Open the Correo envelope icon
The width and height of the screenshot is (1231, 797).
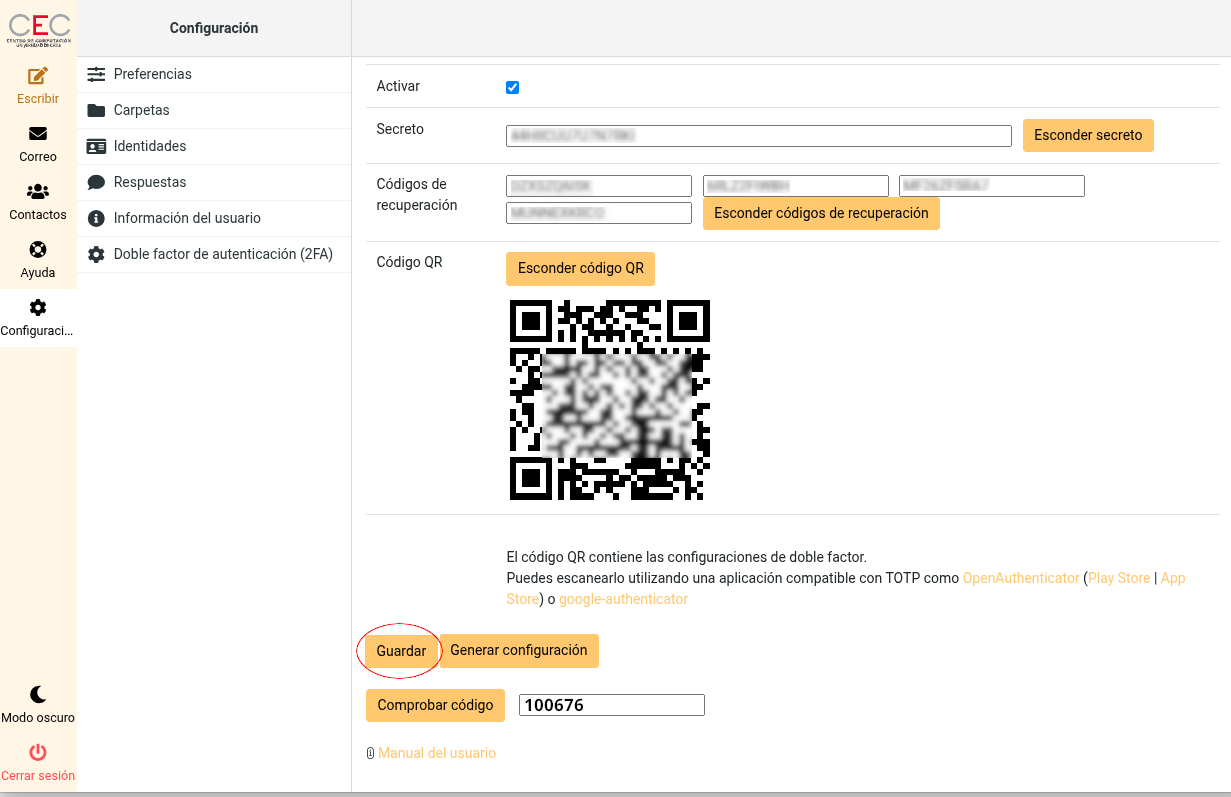[38, 134]
